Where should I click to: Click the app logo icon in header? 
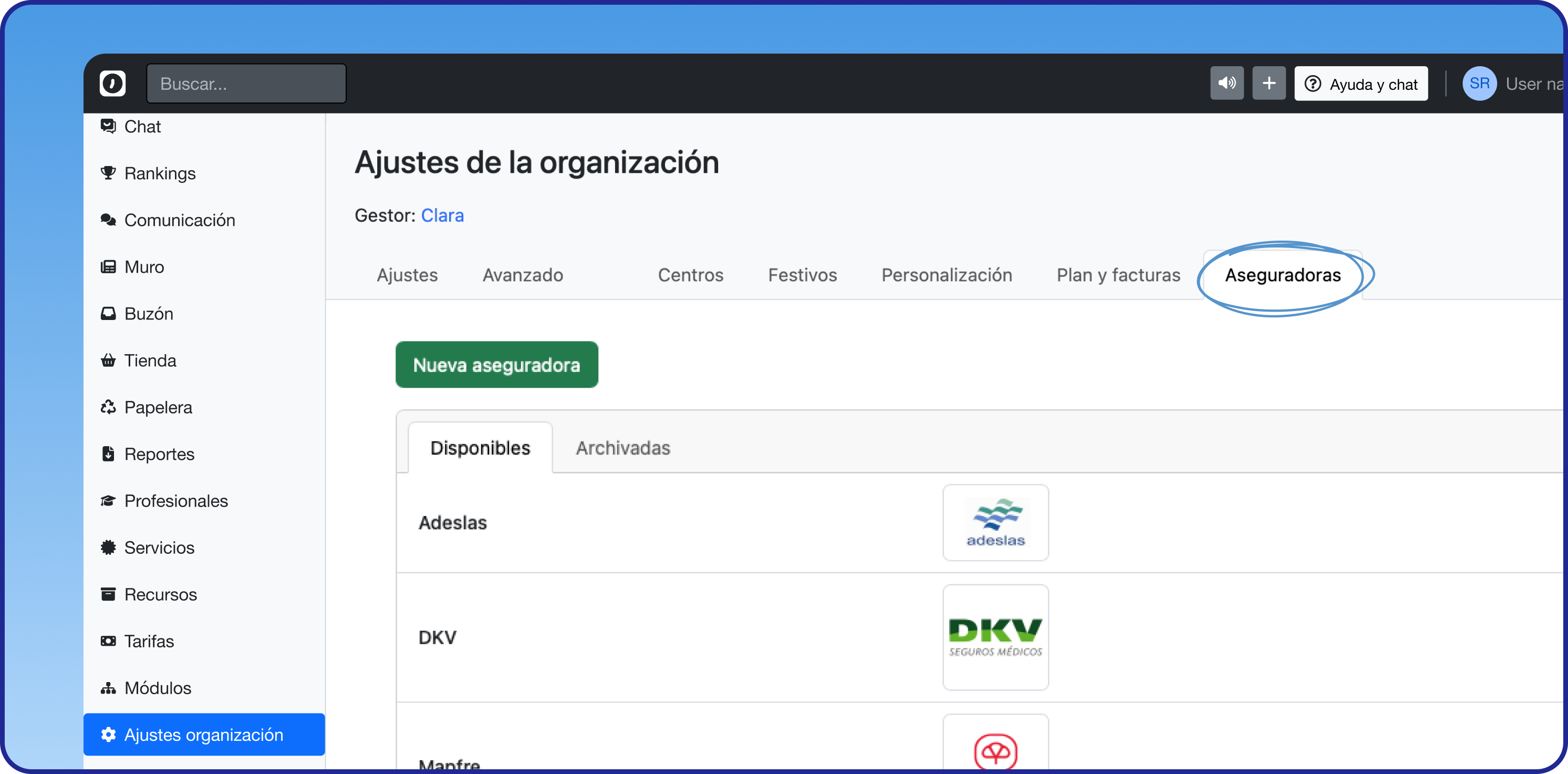(112, 84)
